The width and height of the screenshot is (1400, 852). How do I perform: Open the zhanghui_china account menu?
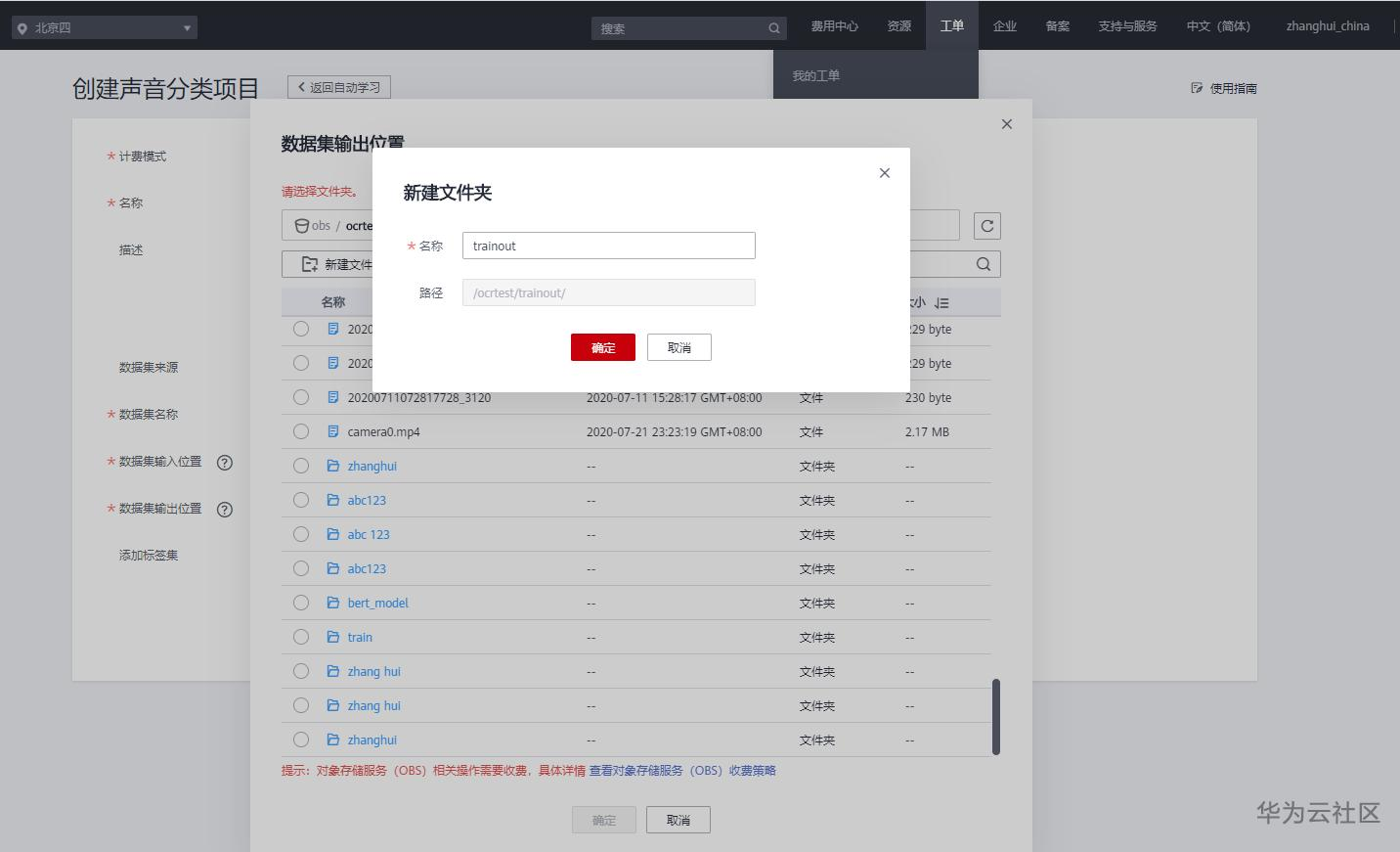coord(1328,26)
